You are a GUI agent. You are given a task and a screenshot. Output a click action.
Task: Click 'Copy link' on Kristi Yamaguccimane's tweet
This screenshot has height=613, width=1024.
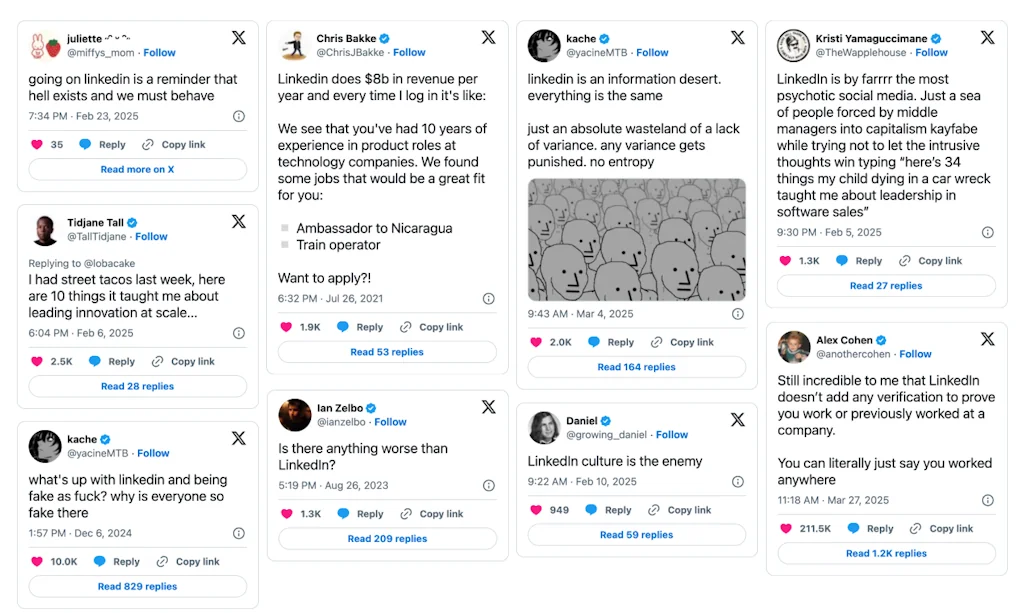(x=930, y=261)
